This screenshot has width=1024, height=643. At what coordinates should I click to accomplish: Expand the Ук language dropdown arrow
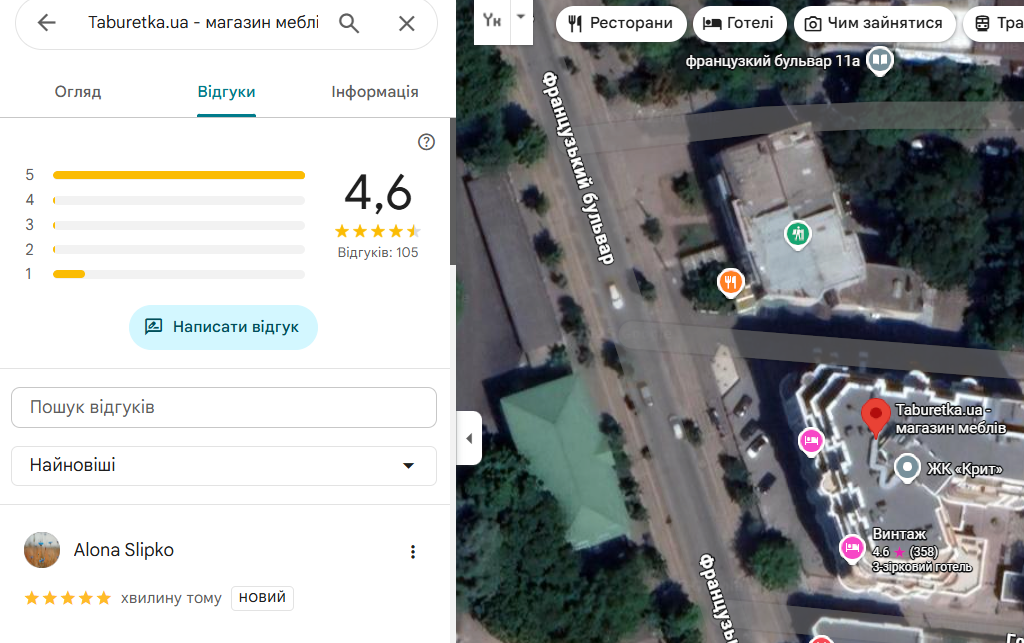(521, 17)
